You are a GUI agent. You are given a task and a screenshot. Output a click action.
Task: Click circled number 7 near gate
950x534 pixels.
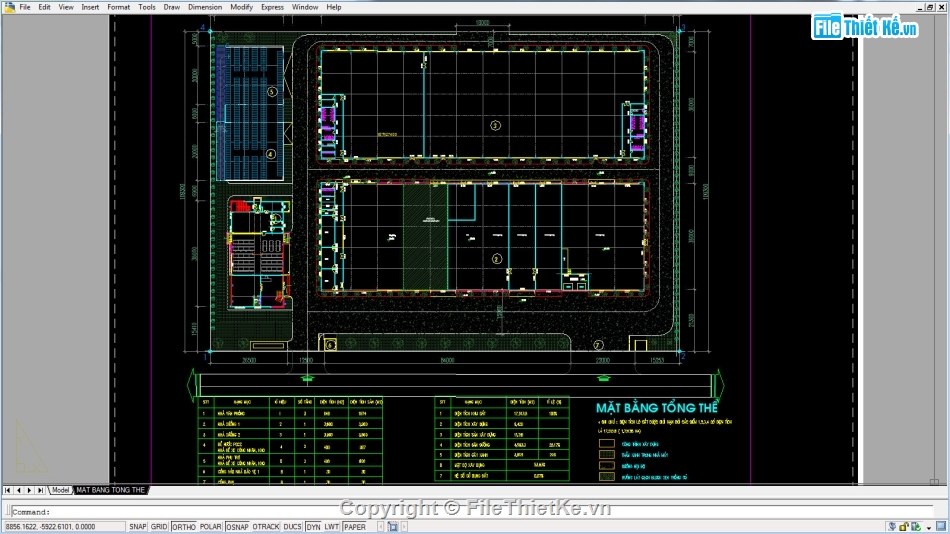(598, 345)
